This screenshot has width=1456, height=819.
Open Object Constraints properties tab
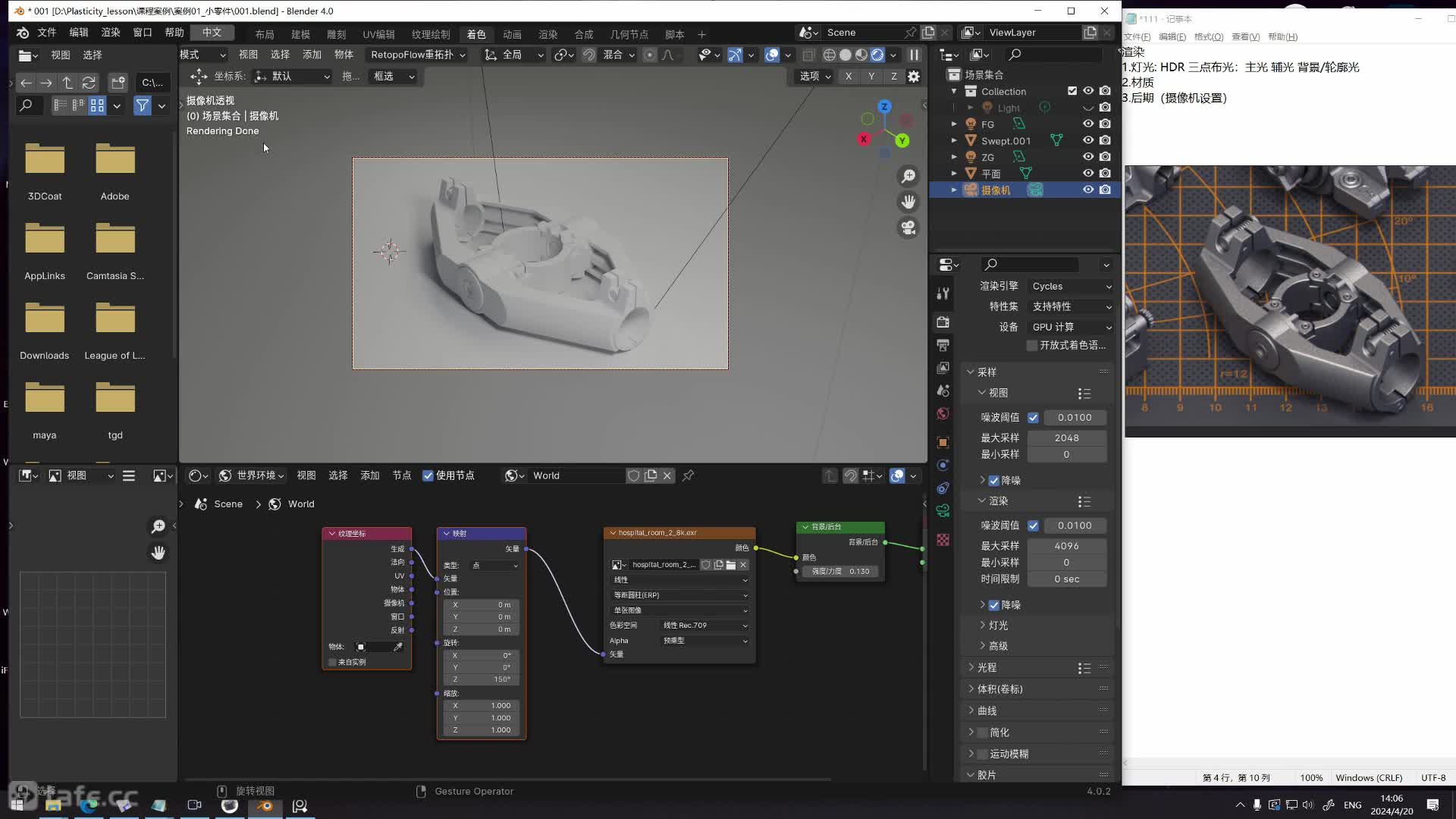[x=943, y=488]
